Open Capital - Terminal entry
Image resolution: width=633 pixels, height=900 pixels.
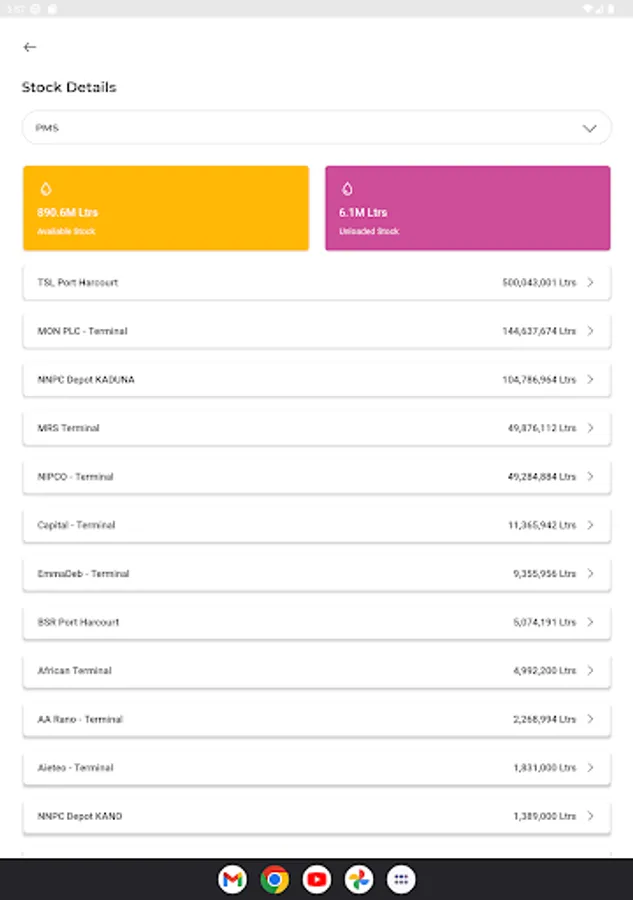pos(316,525)
